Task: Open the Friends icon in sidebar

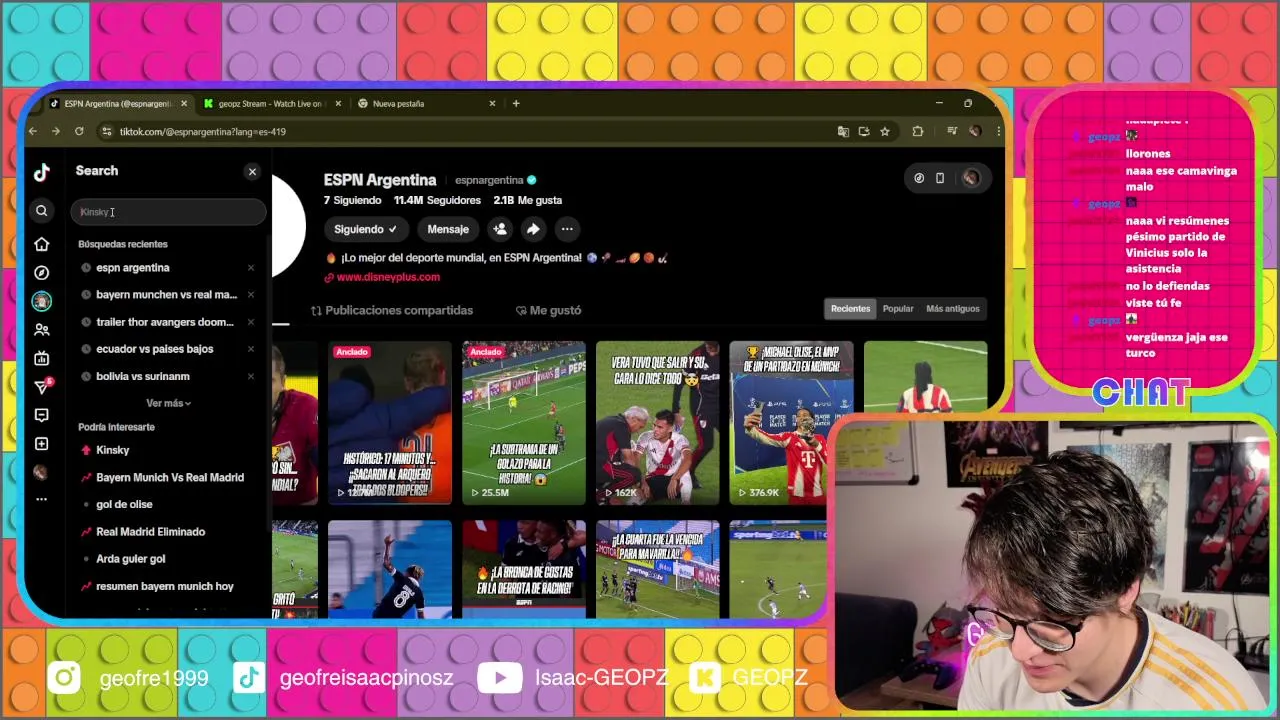Action: pyautogui.click(x=41, y=329)
